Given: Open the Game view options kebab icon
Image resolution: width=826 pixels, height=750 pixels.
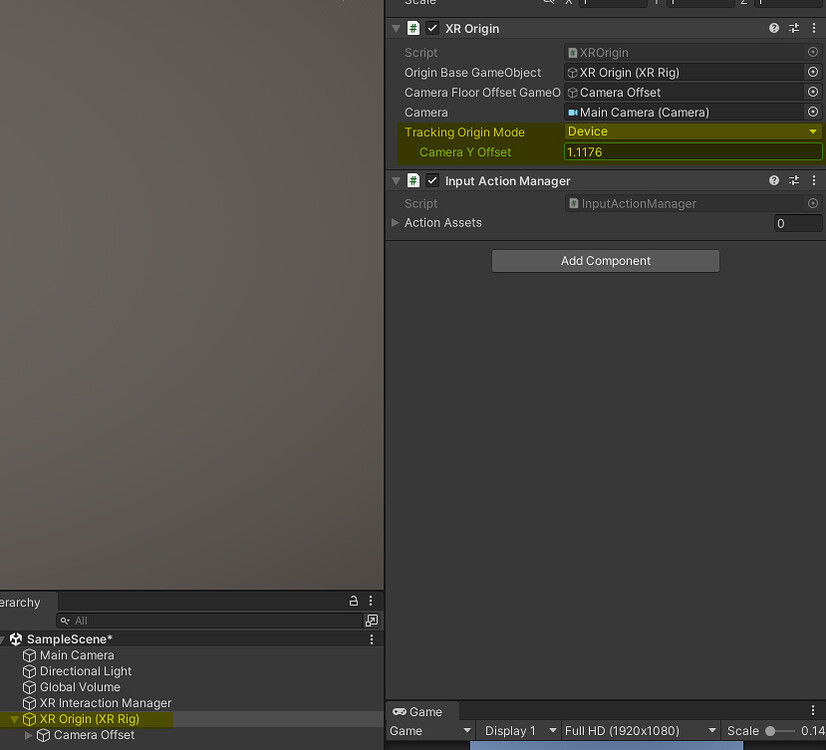Looking at the screenshot, I should click(812, 710).
